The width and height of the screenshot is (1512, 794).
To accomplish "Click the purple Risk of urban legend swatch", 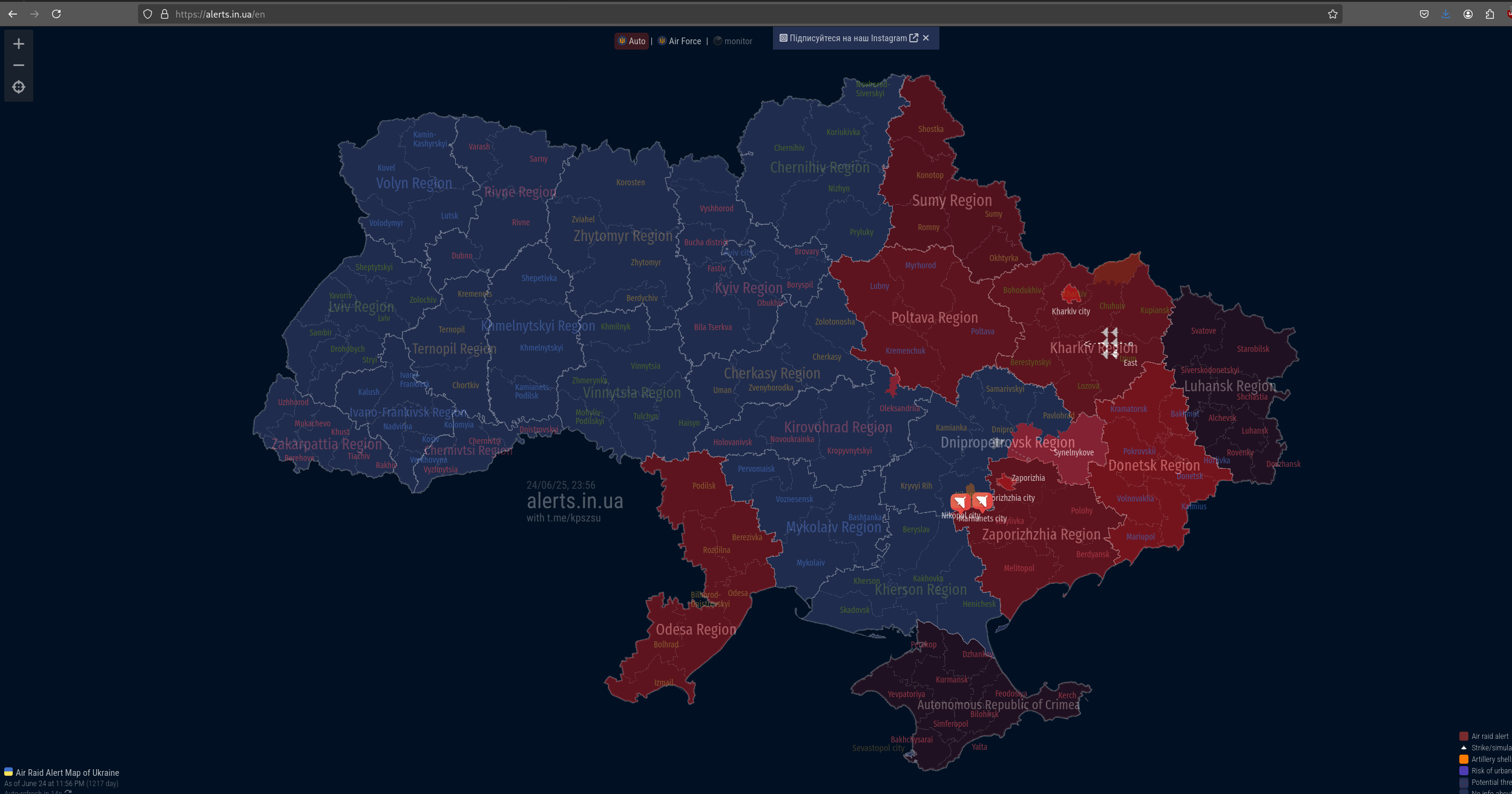I will click(x=1464, y=770).
